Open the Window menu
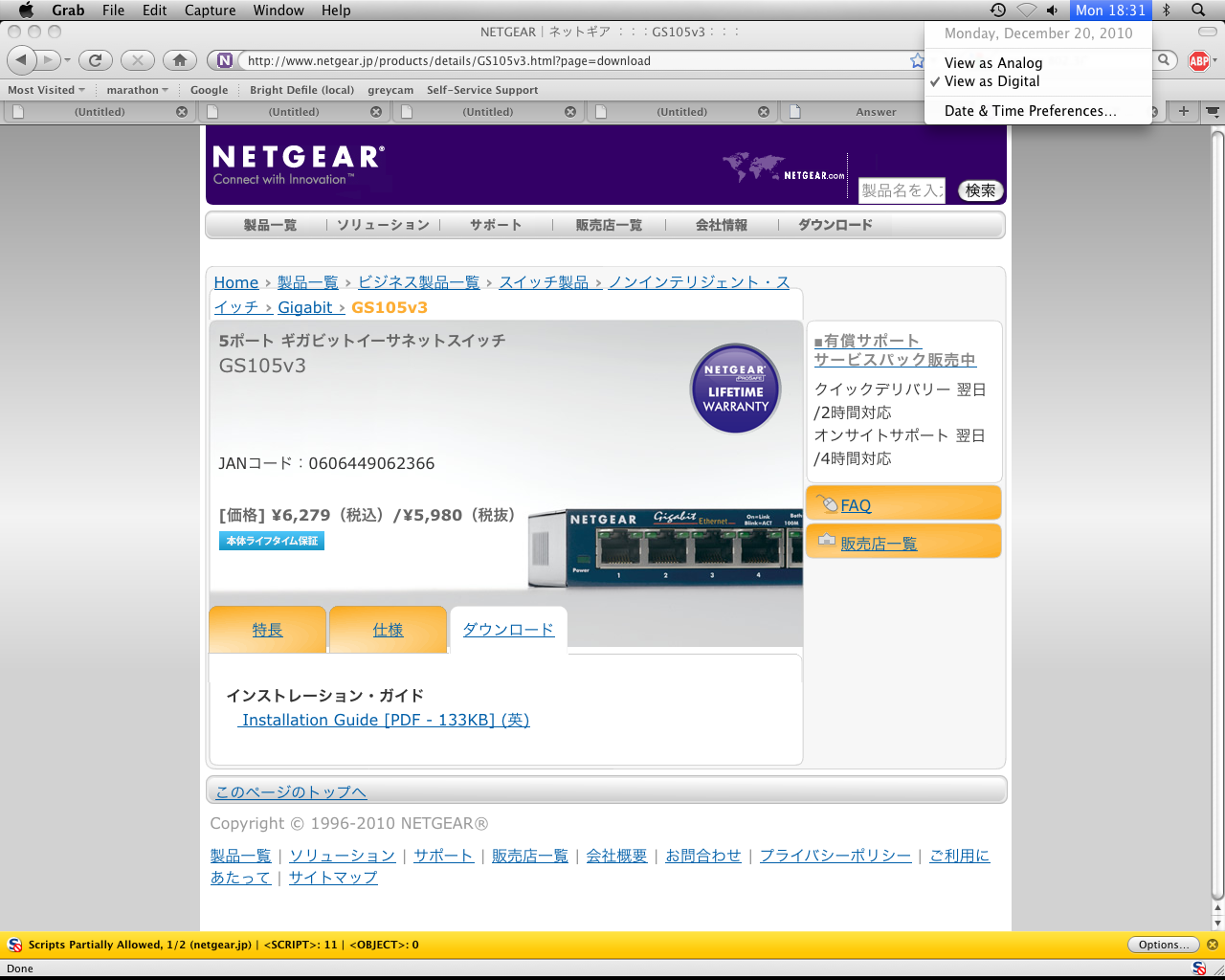The width and height of the screenshot is (1225, 980). pyautogui.click(x=278, y=10)
